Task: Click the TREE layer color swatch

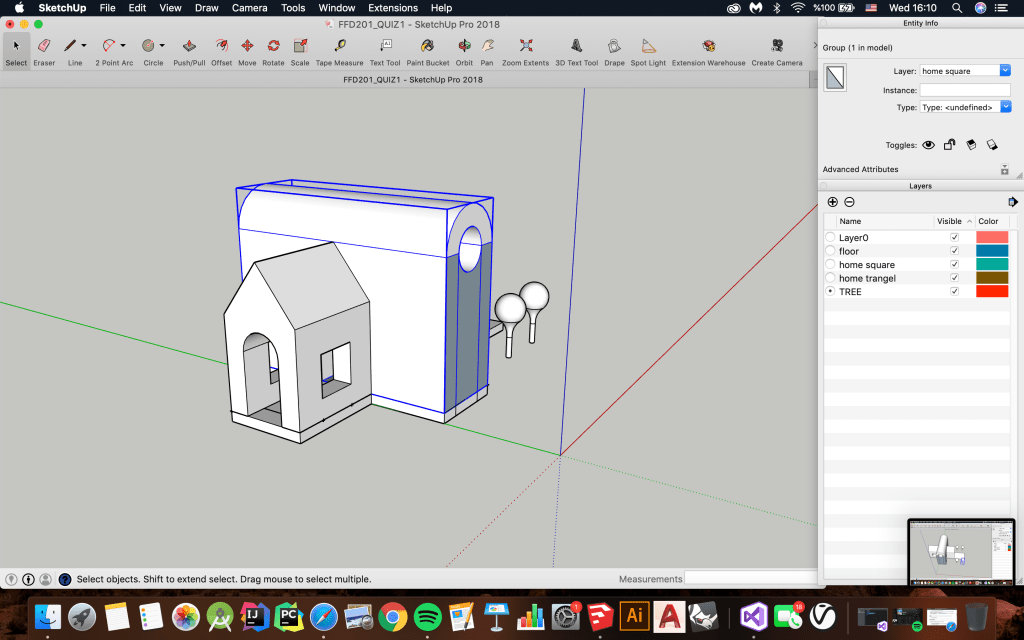Action: pos(992,292)
